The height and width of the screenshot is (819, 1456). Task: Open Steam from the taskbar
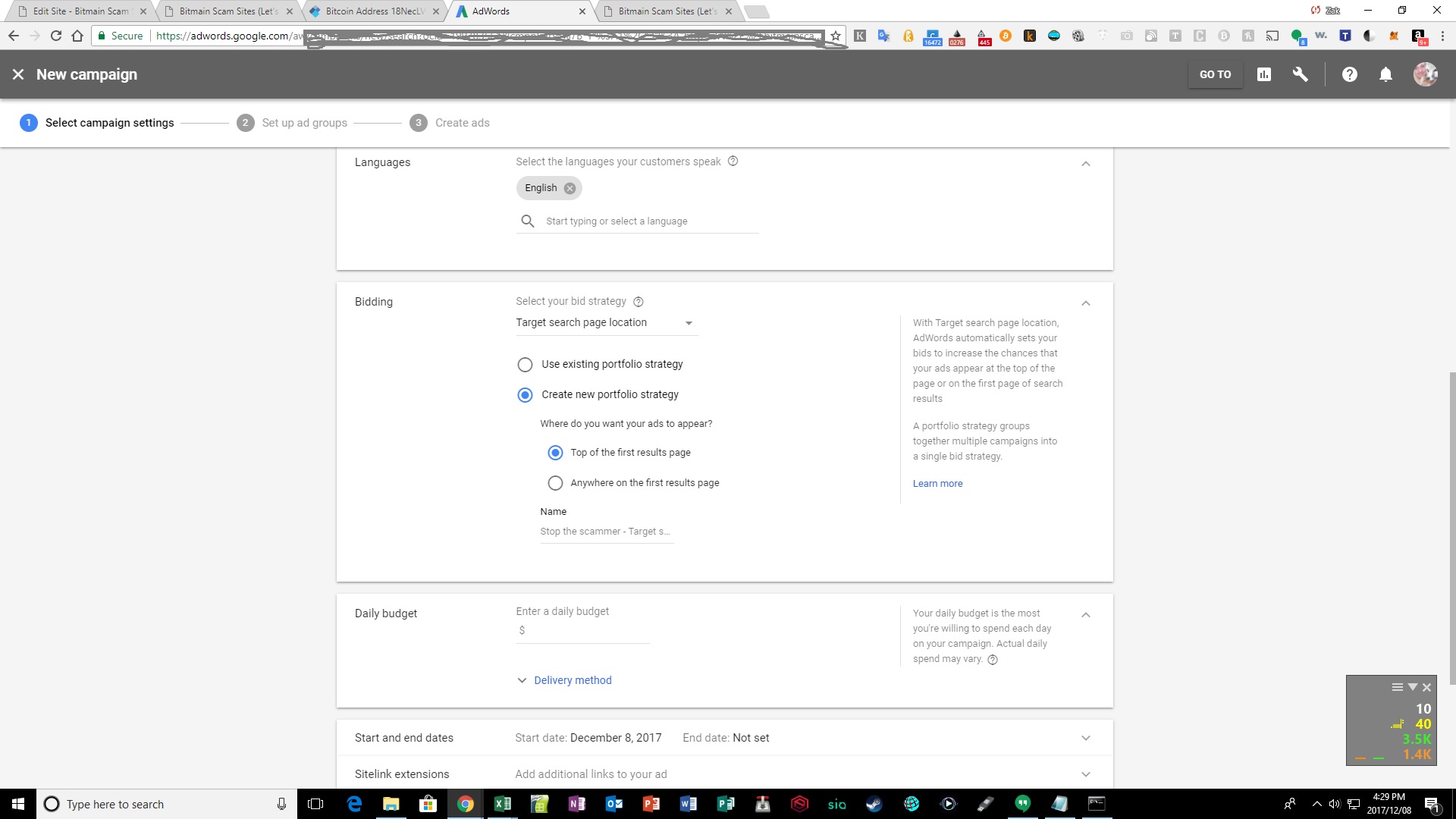[x=874, y=804]
